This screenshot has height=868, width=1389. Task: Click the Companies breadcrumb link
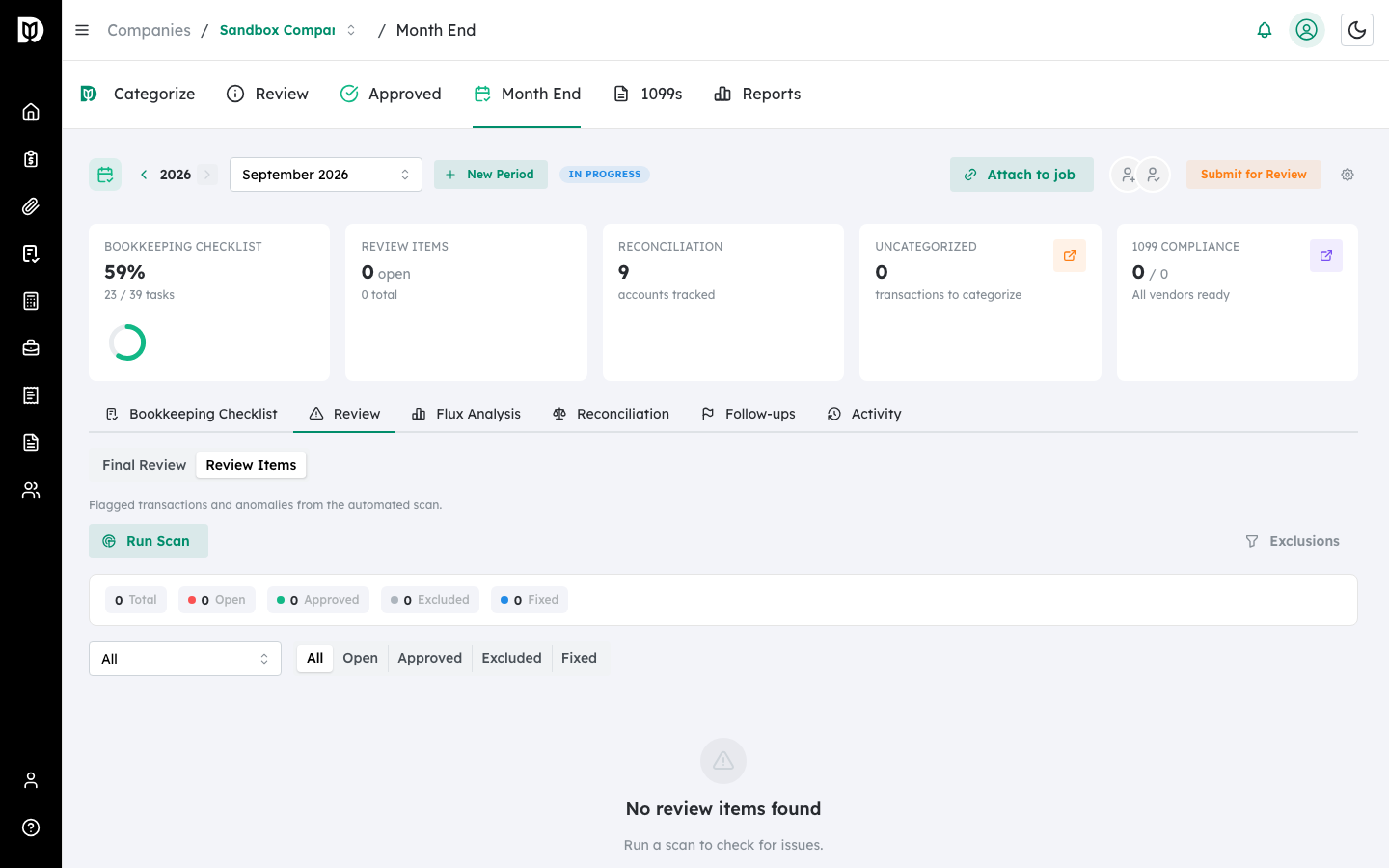pos(150,30)
